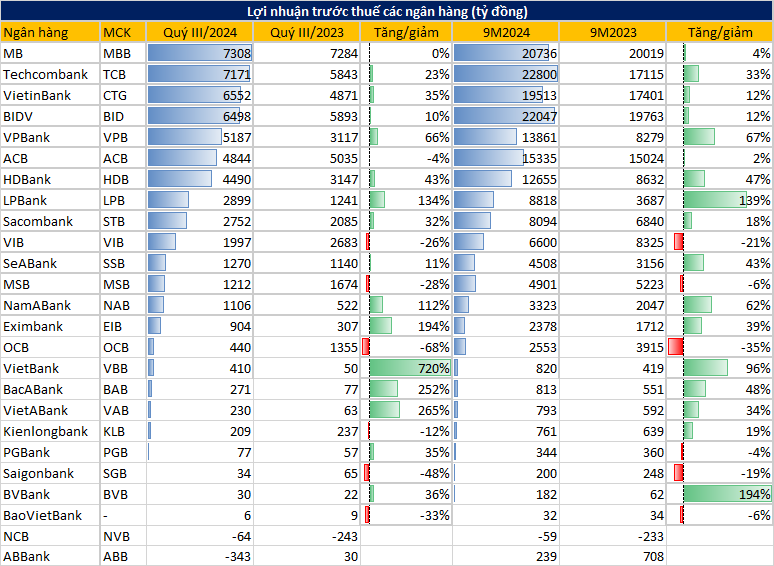The height and width of the screenshot is (566, 774).
Task: Click the 'Kienlongbank' name cell
Action: pyautogui.click(x=50, y=431)
